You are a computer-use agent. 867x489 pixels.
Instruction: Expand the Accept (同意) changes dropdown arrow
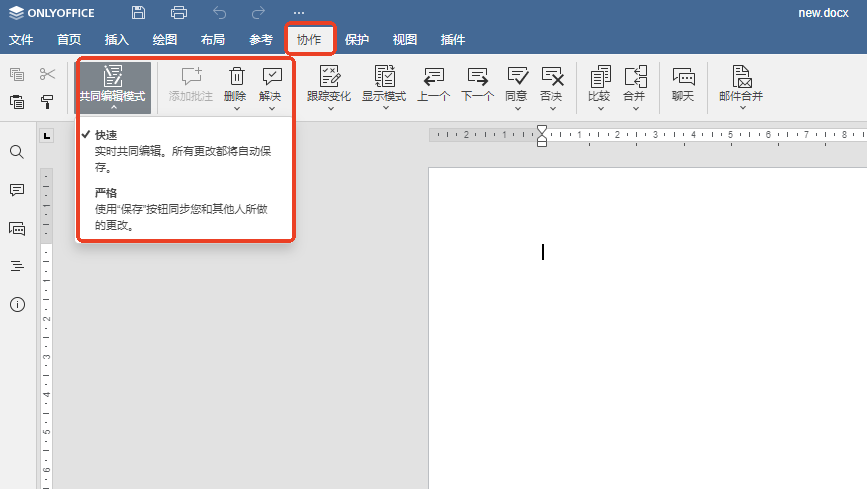click(516, 108)
